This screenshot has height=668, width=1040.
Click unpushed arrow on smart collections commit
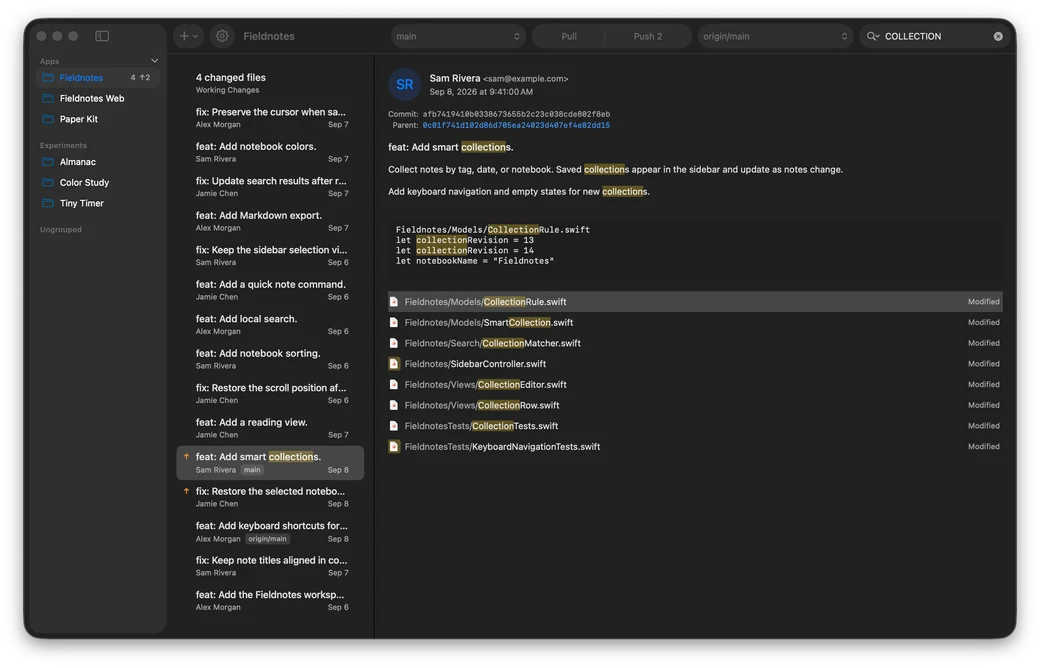click(x=186, y=456)
